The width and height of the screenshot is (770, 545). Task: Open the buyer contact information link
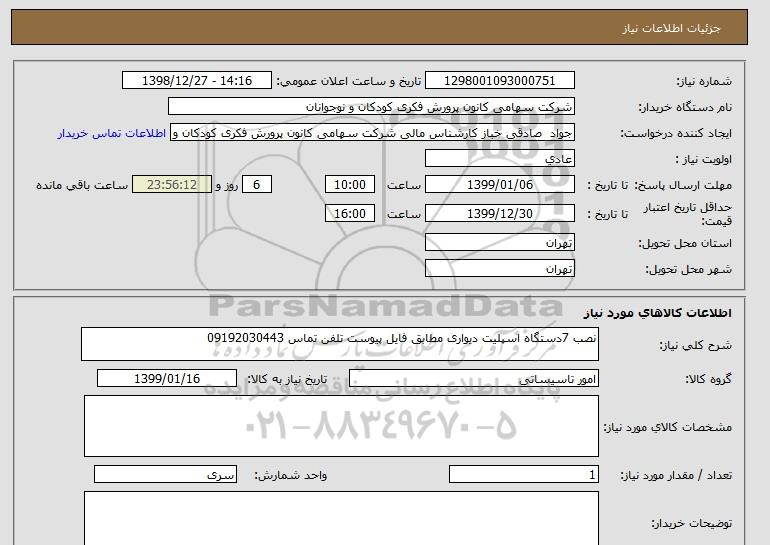pyautogui.click(x=111, y=134)
